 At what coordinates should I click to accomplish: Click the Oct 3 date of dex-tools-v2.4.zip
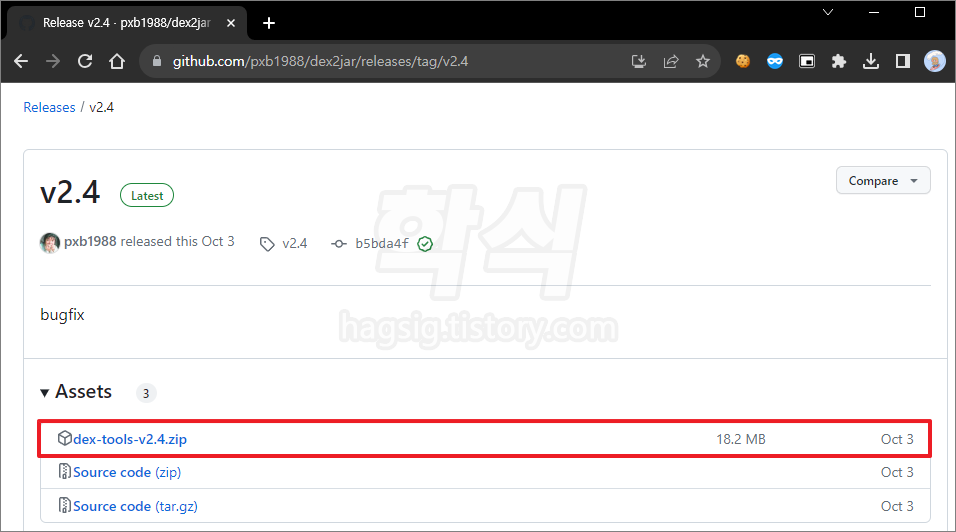[x=897, y=439]
